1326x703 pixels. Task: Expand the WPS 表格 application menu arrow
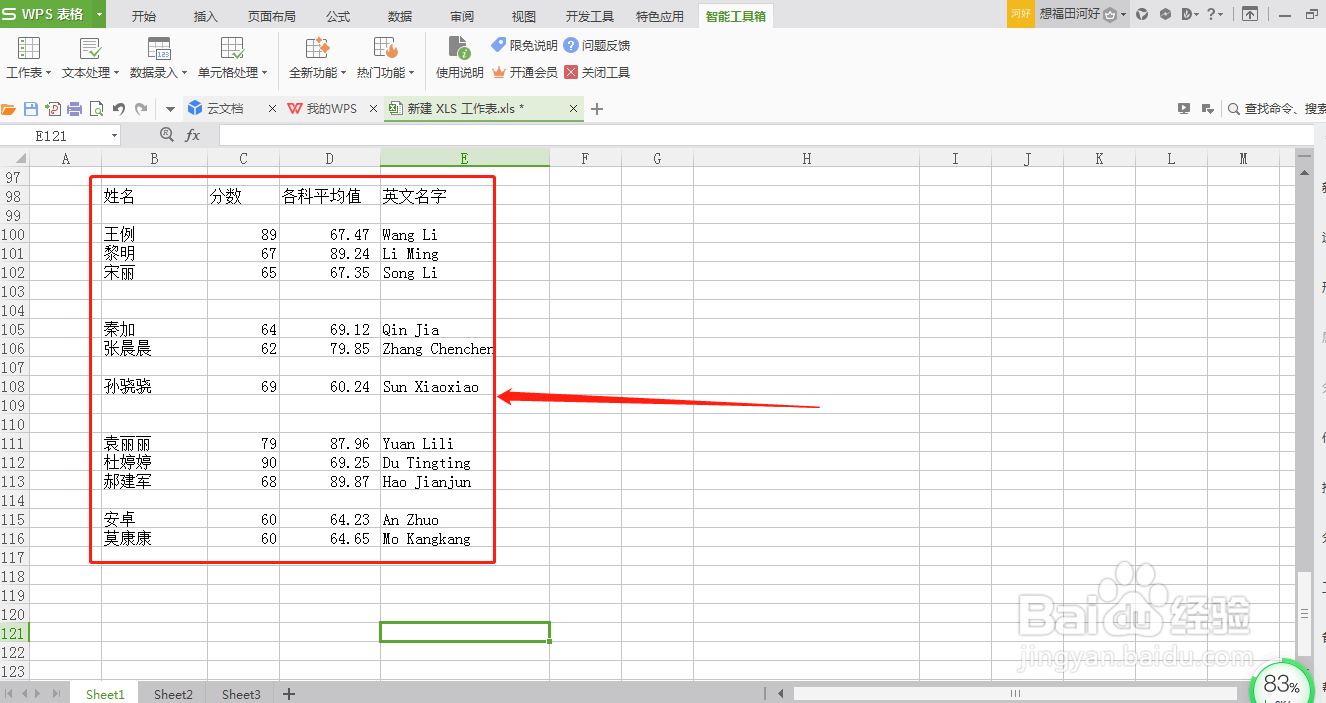click(100, 15)
